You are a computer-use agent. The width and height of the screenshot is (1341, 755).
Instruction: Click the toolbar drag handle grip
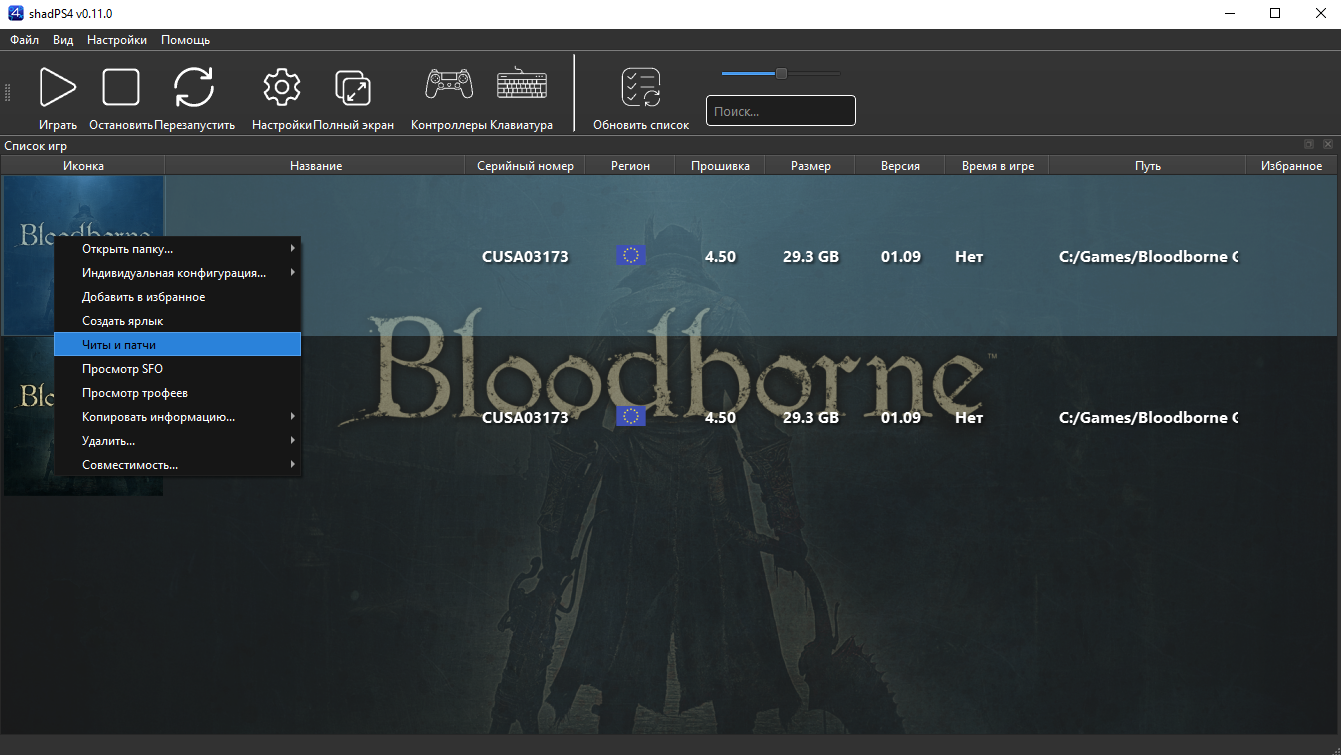click(x=8, y=93)
